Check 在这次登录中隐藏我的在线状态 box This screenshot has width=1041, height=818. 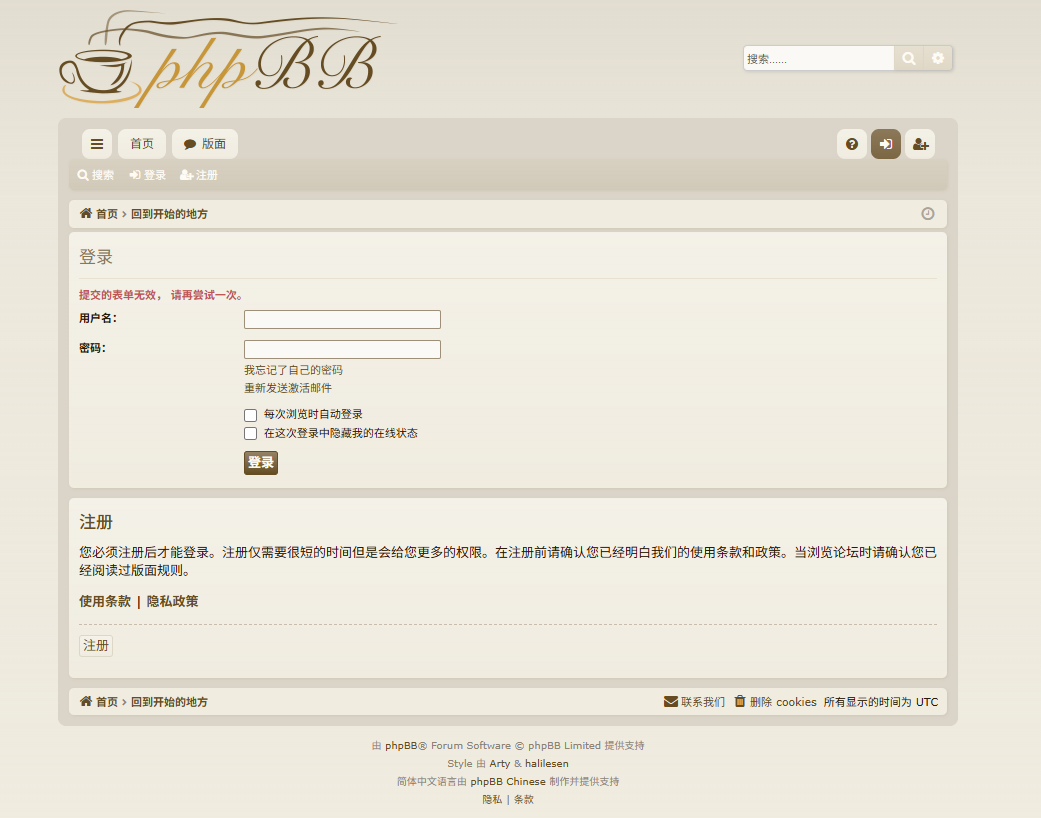click(x=251, y=434)
